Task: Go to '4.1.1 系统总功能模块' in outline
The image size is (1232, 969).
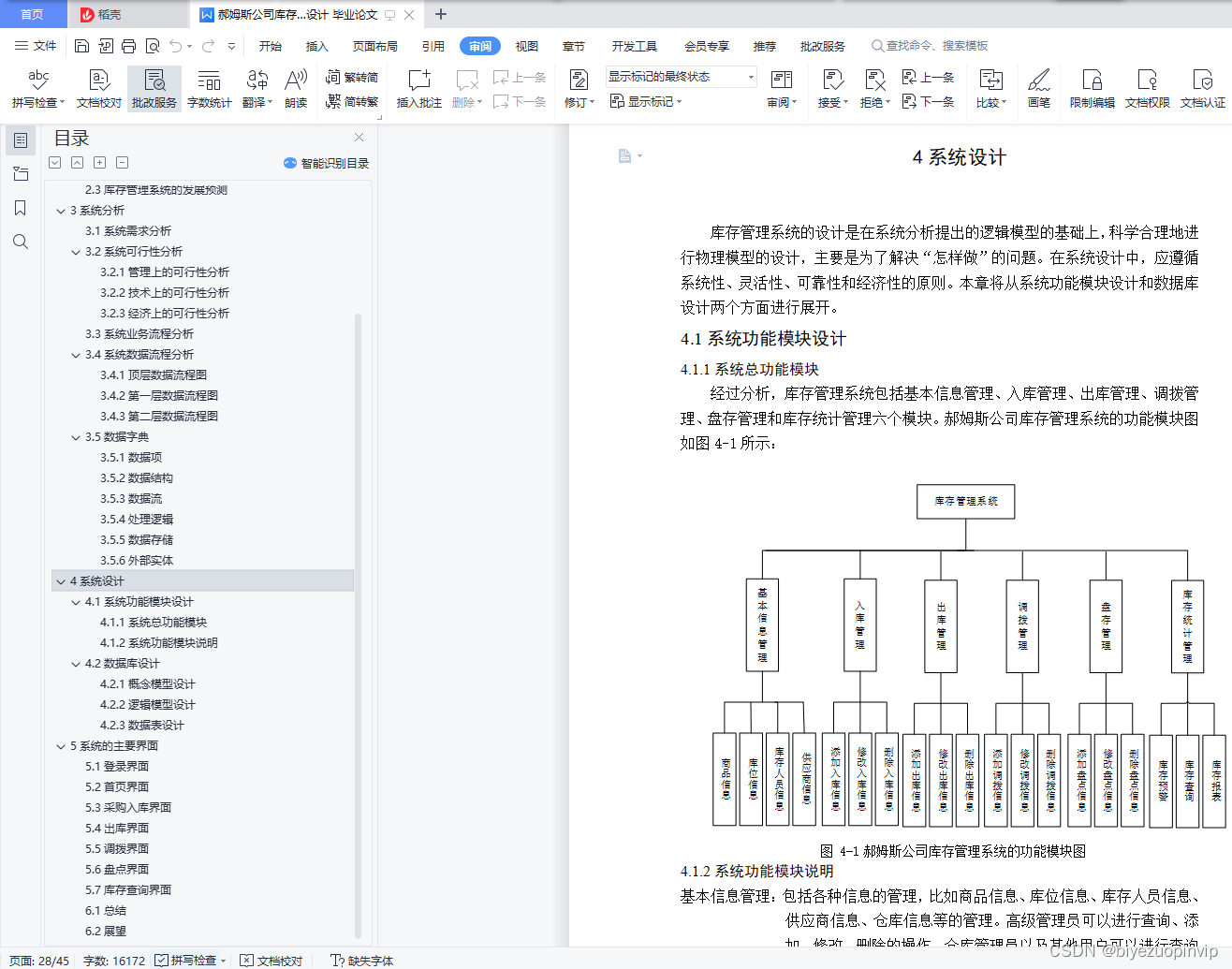Action: [x=154, y=623]
